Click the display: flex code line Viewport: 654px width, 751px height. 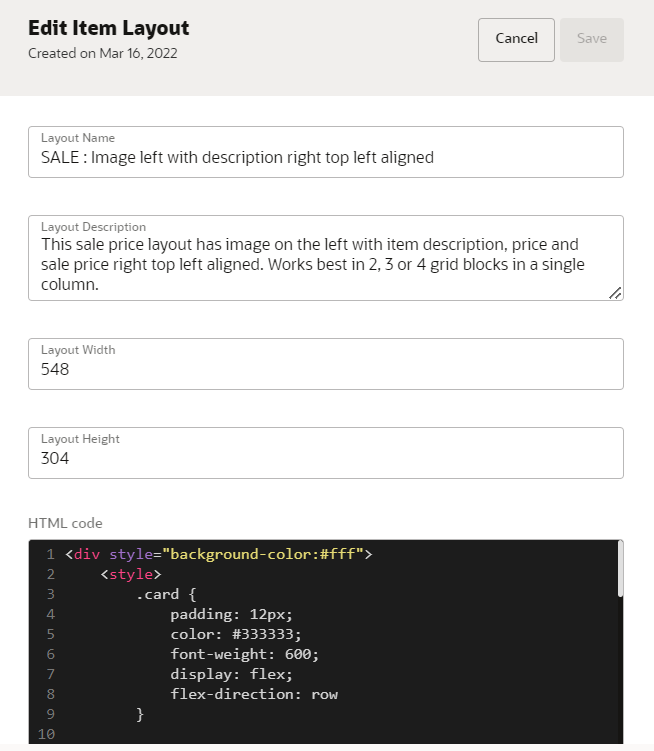click(x=231, y=674)
